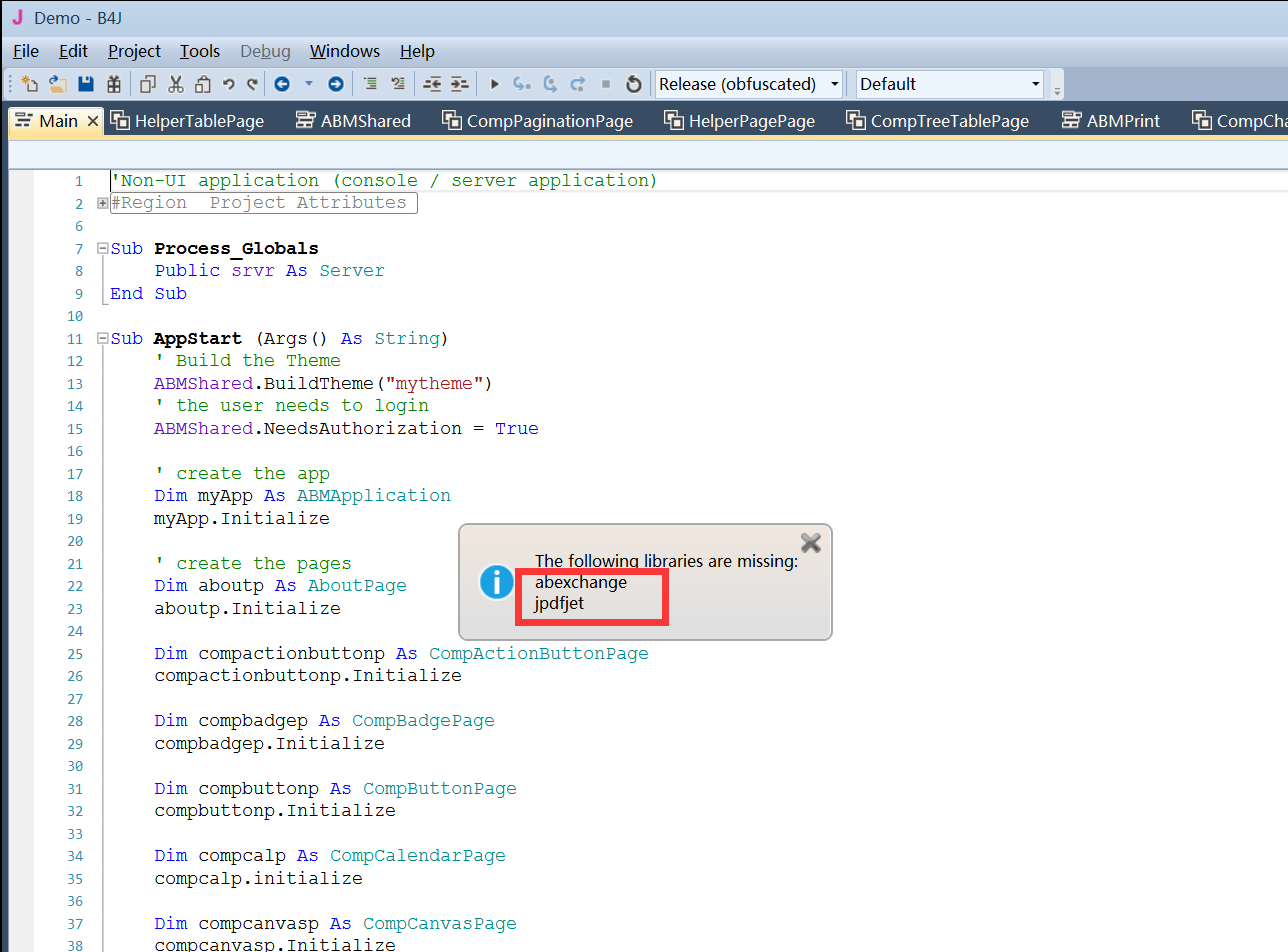Image resolution: width=1288 pixels, height=952 pixels.
Task: Click the 'Dim aboutp As AboutPage' line
Action: click(280, 586)
